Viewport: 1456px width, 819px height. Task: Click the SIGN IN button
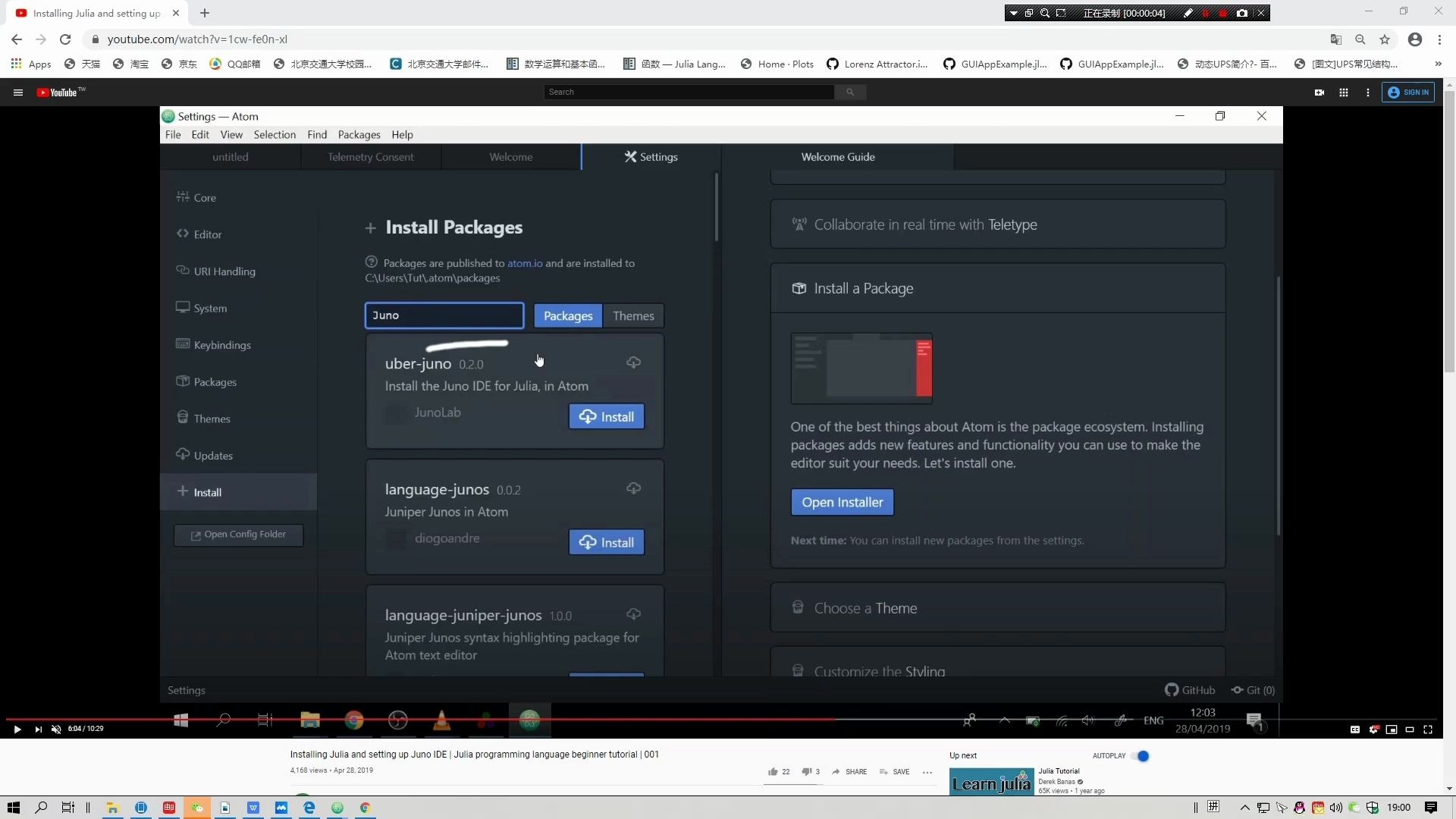point(1409,92)
